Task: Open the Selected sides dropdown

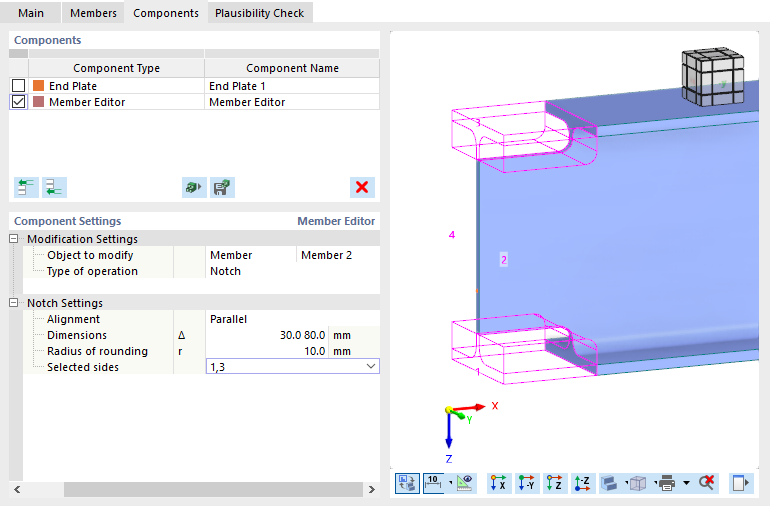Action: [x=371, y=366]
